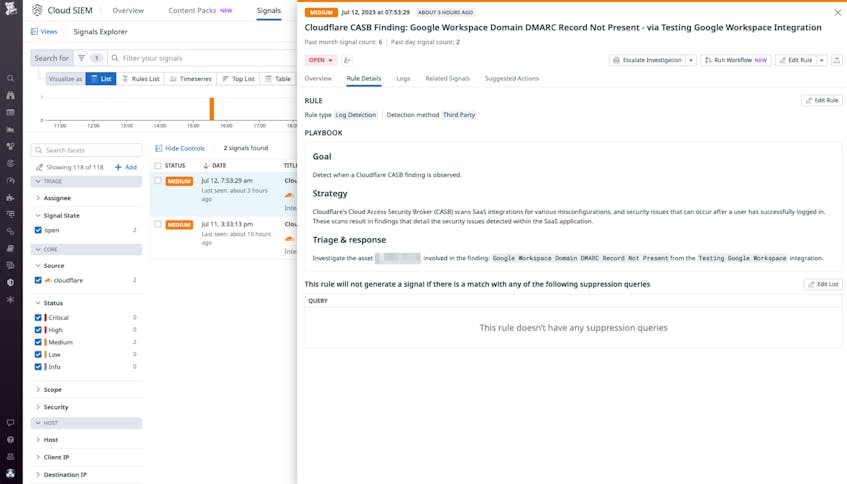Click the Add facet button
The width and height of the screenshot is (847, 484).
[x=126, y=167]
